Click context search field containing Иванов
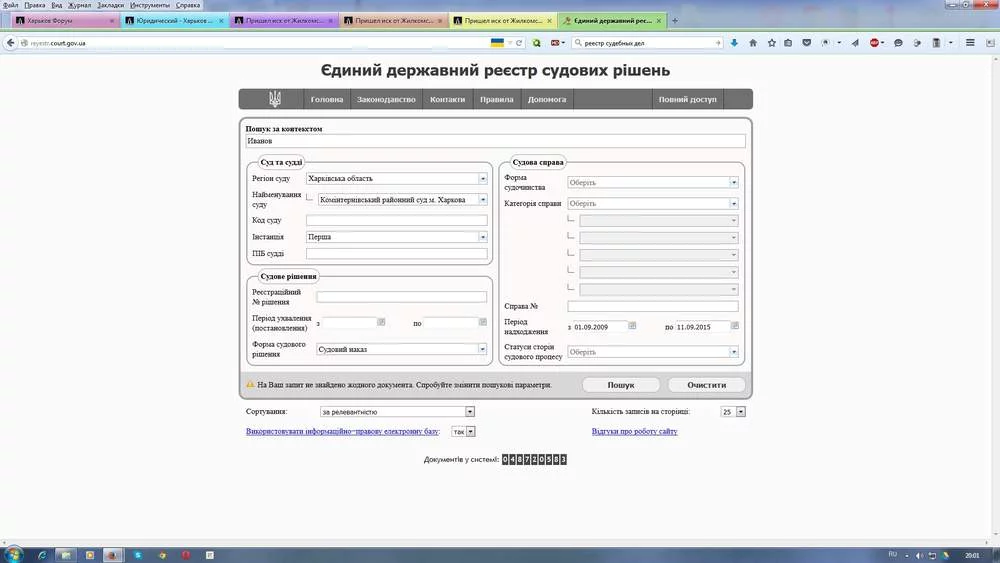The width and height of the screenshot is (1000, 563). pos(496,141)
